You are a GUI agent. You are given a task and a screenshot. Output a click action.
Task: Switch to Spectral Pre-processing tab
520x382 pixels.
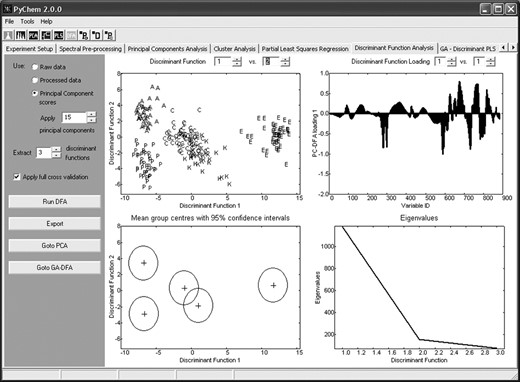[90, 49]
